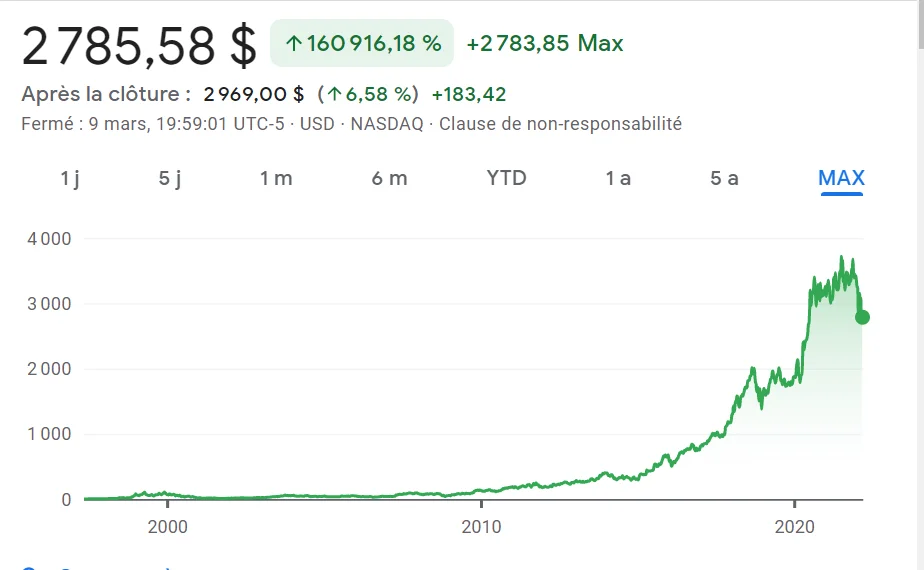
Task: Switch to the 5 j range tab
Action: click(x=170, y=178)
